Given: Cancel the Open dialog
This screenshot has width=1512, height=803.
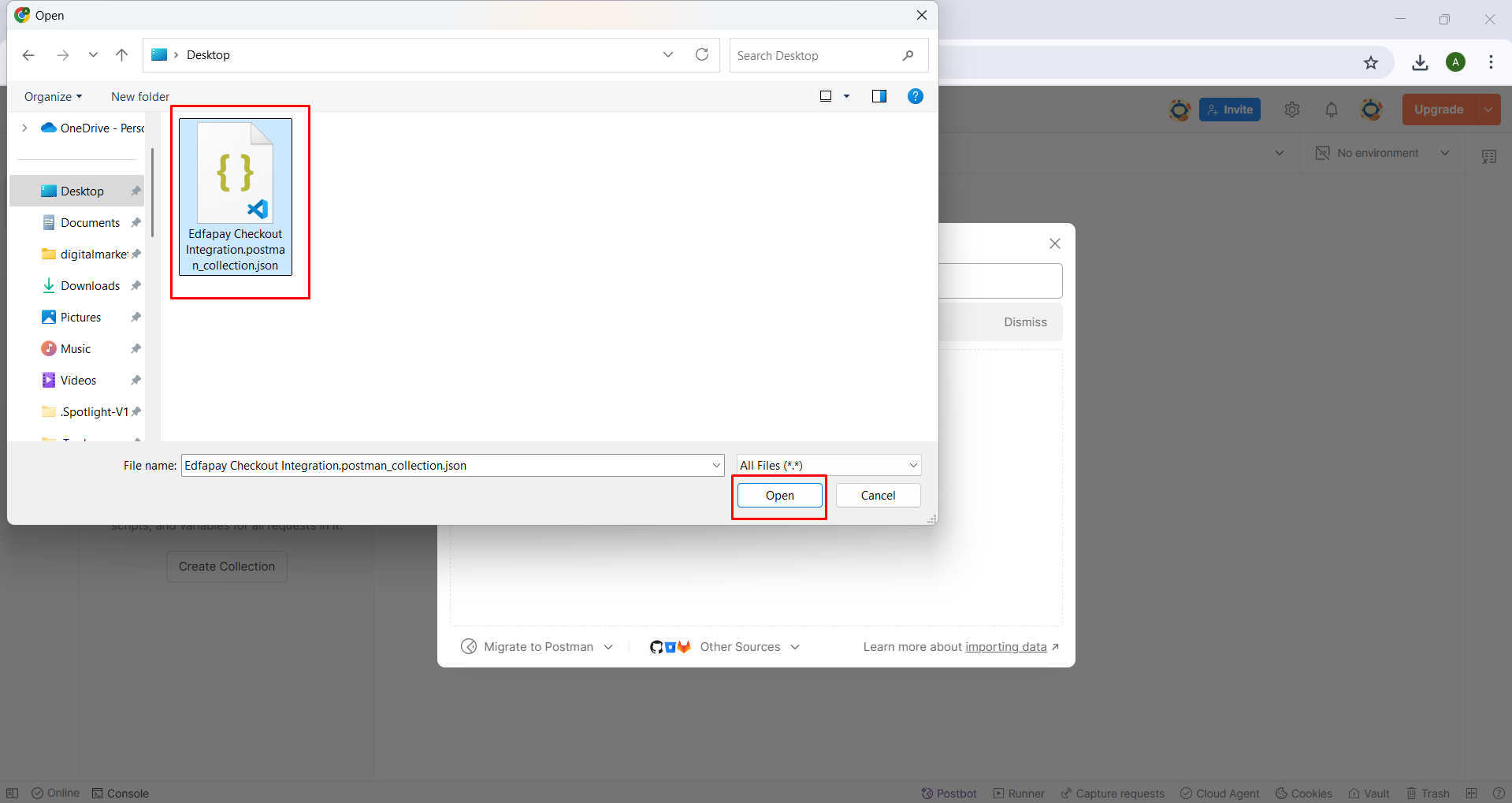Looking at the screenshot, I should [878, 496].
